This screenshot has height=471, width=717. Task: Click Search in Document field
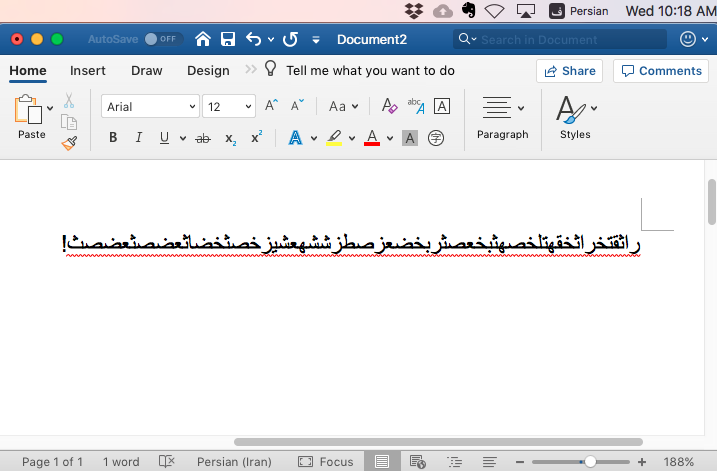(x=560, y=39)
